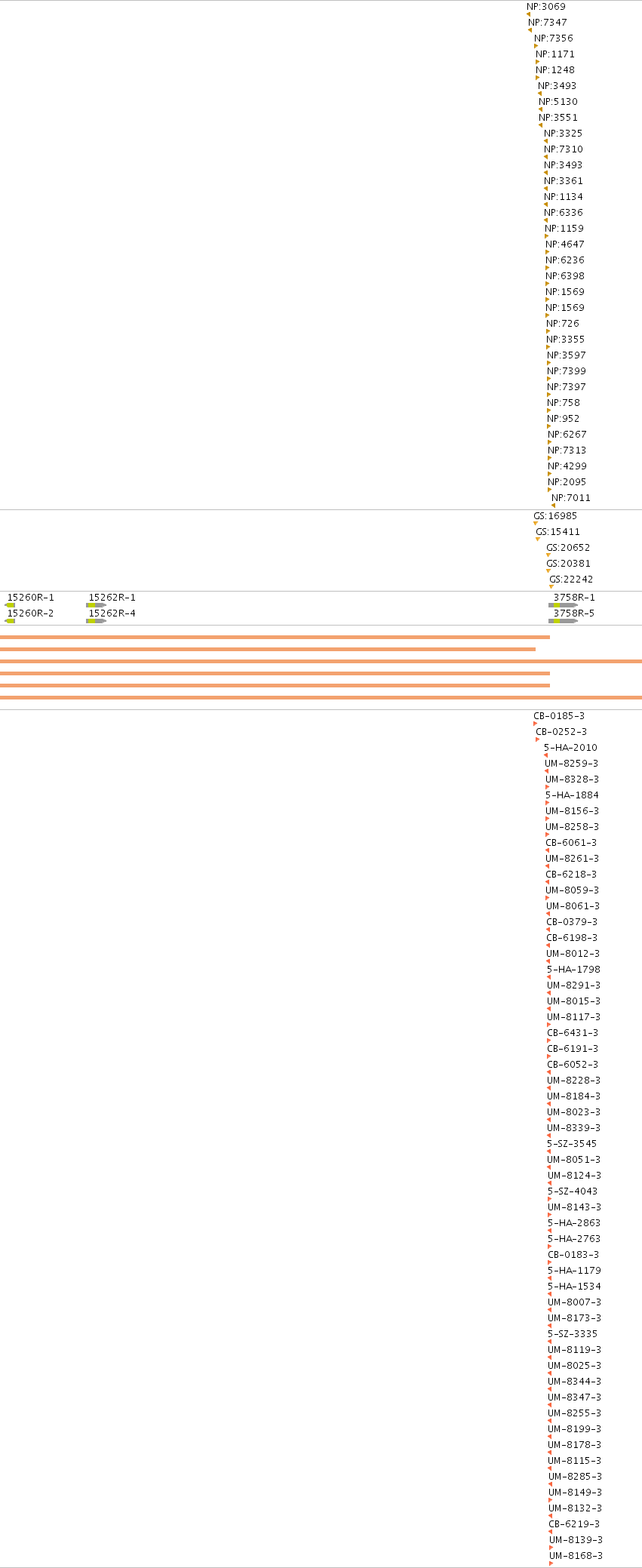Select the UM-8117-3 feature
The height and width of the screenshot is (1568, 642).
(574, 1017)
